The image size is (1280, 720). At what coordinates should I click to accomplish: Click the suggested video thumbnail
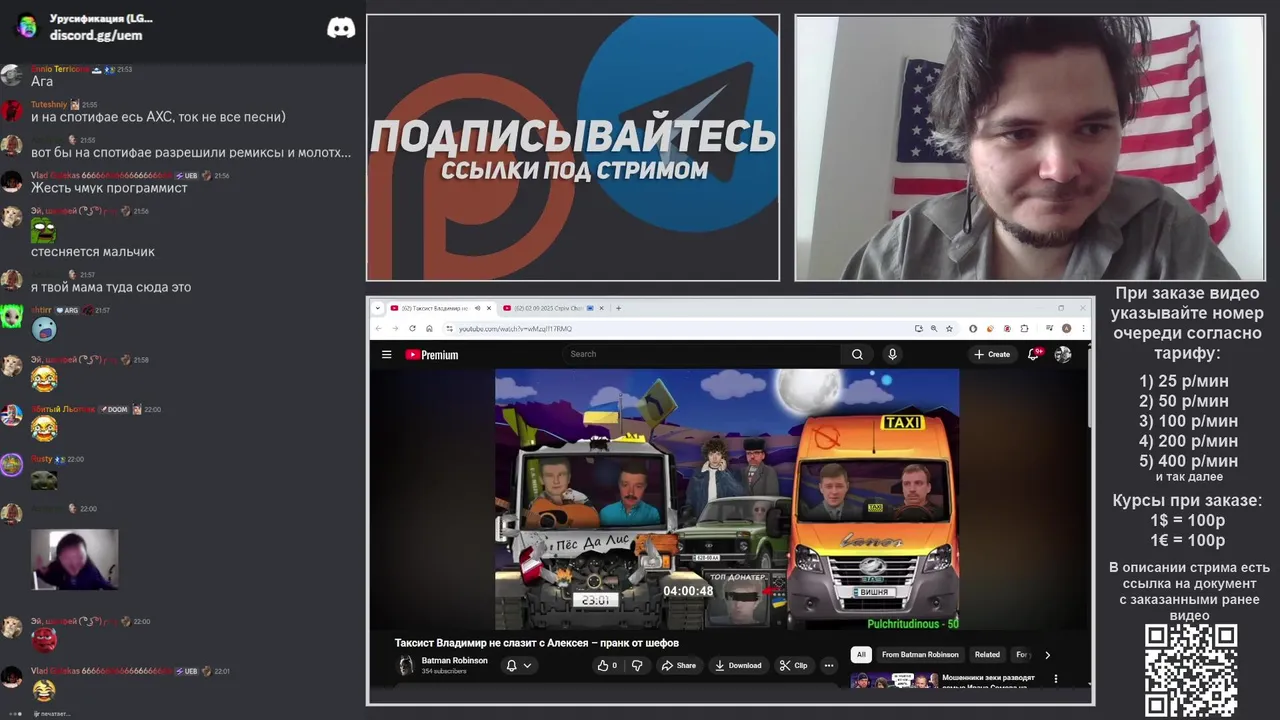[x=893, y=681]
